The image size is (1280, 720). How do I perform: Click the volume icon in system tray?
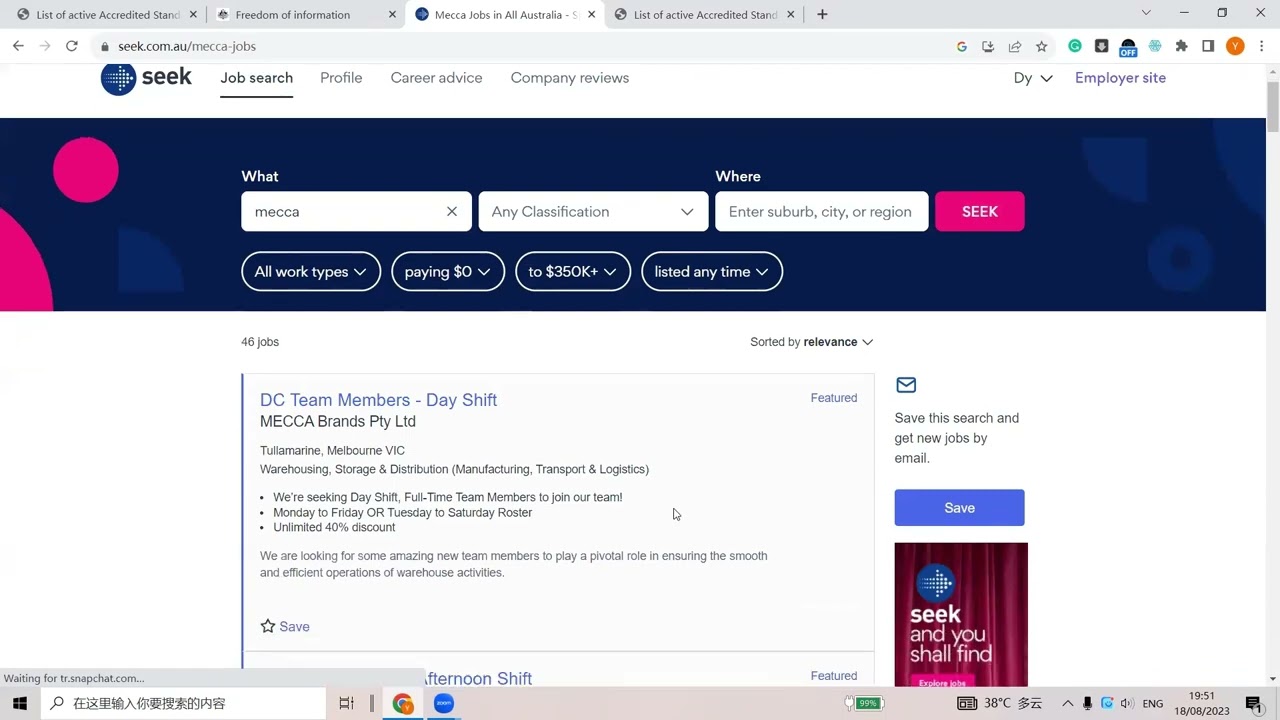[1127, 703]
